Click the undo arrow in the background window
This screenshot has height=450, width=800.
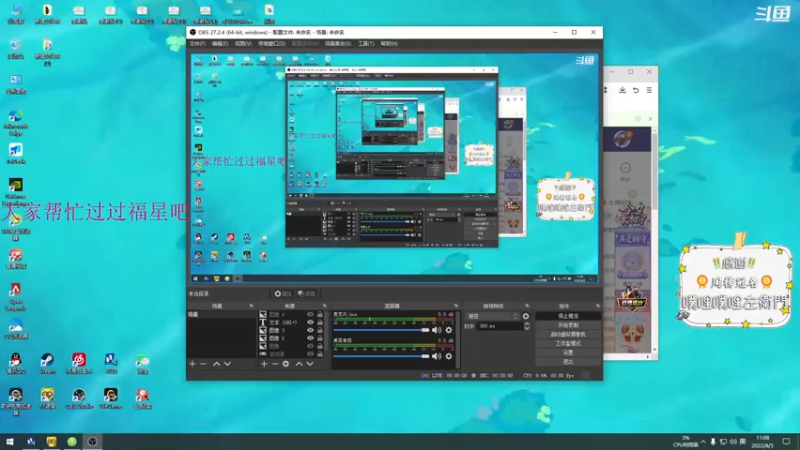point(636,90)
